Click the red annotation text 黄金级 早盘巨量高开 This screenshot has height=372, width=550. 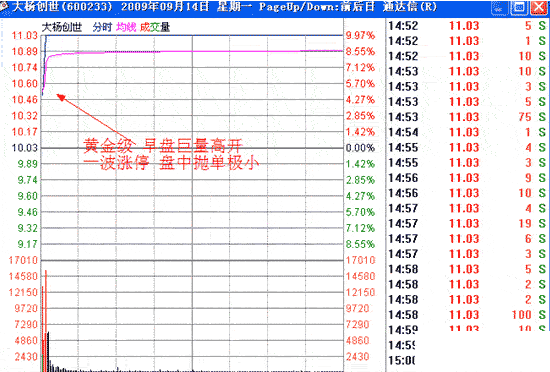coord(163,146)
